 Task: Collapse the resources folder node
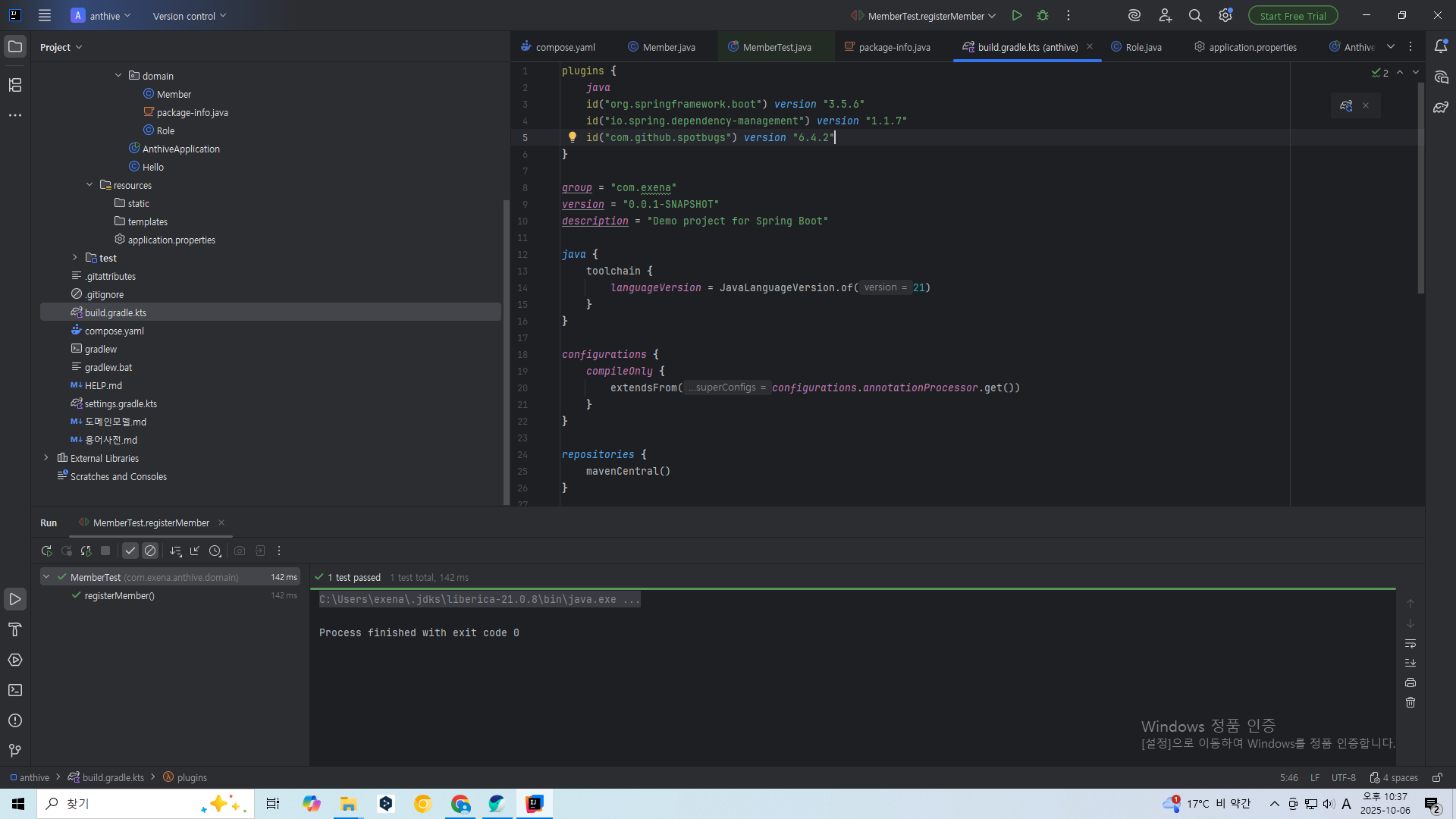(x=89, y=185)
